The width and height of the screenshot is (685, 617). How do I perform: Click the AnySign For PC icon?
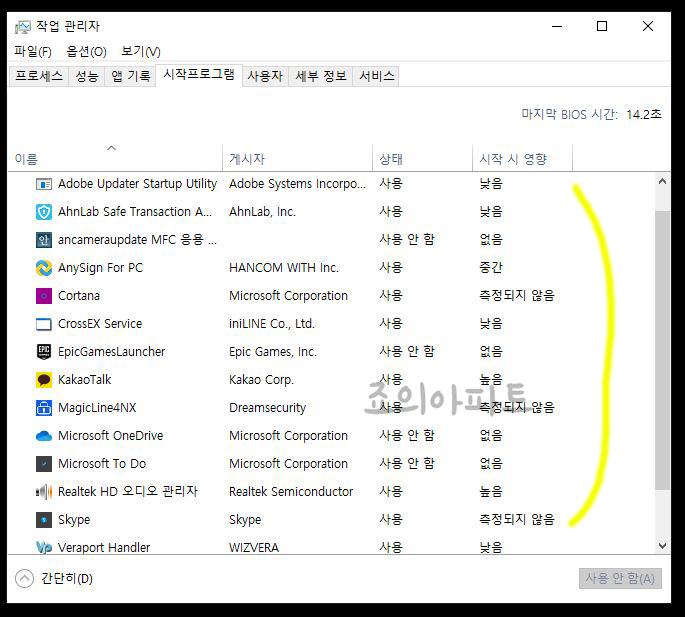44,268
